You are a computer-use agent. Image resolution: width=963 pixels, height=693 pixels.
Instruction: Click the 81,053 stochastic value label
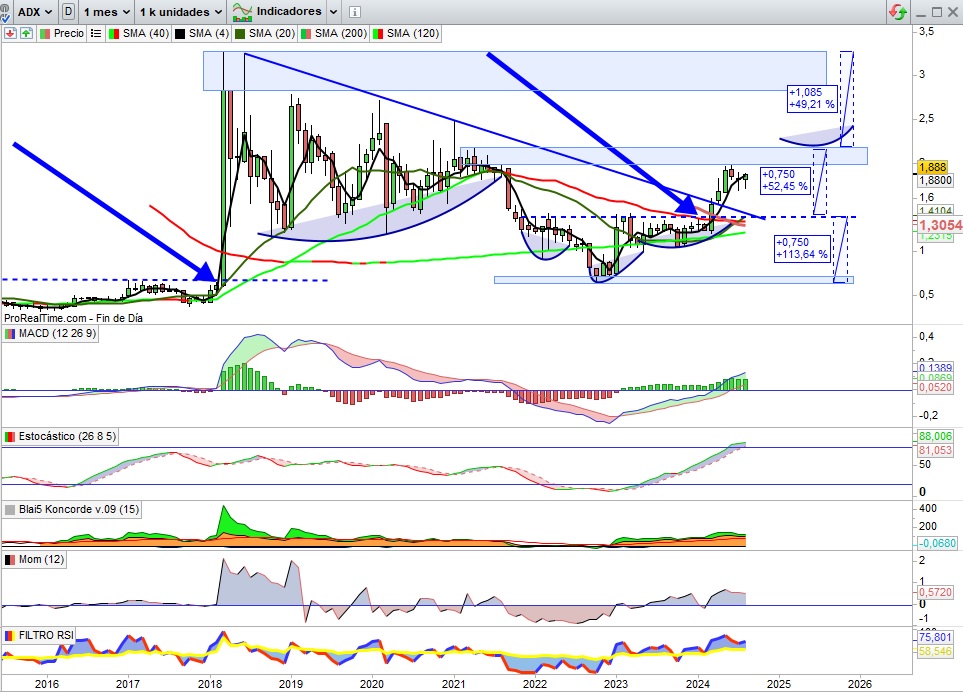point(935,450)
